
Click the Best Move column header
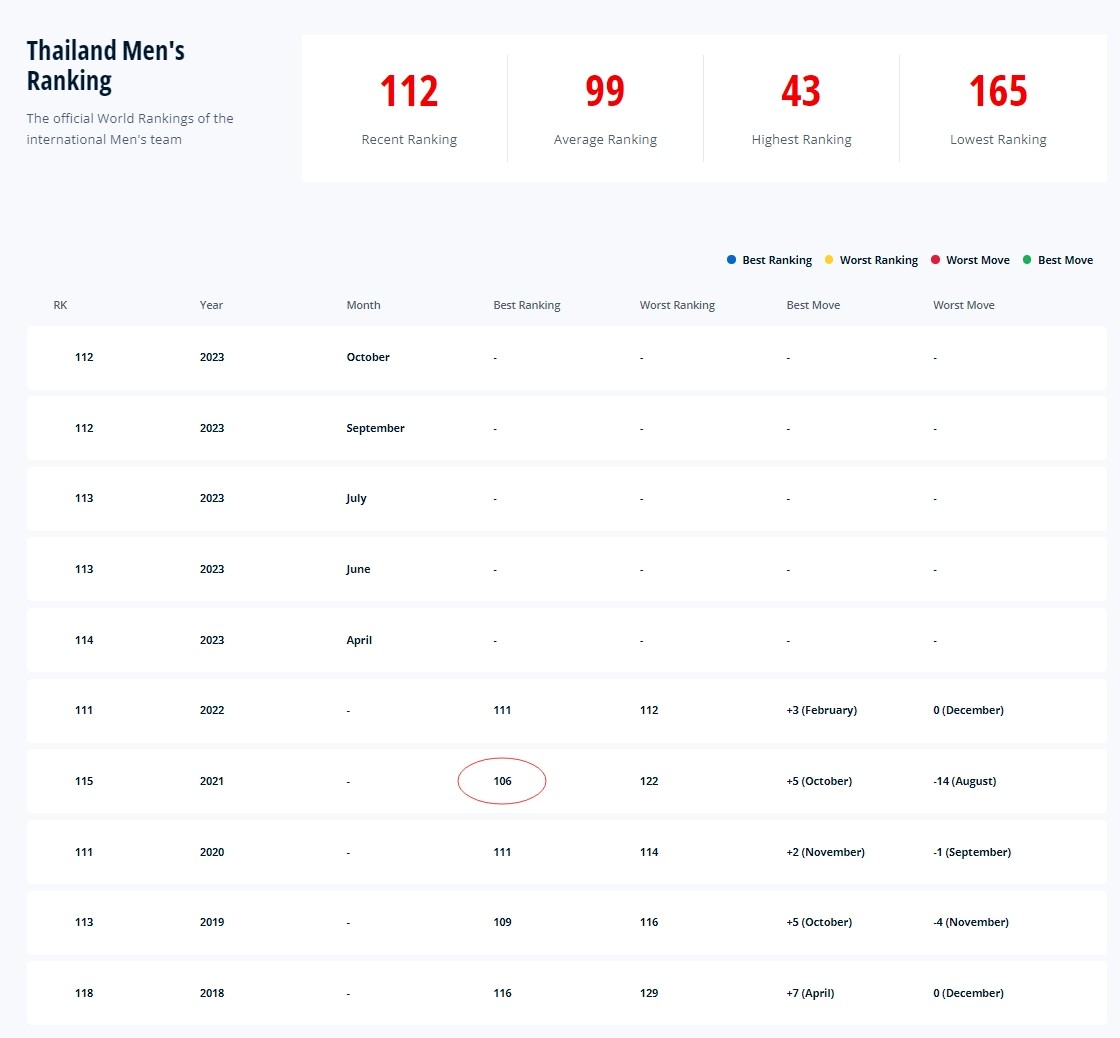[813, 305]
